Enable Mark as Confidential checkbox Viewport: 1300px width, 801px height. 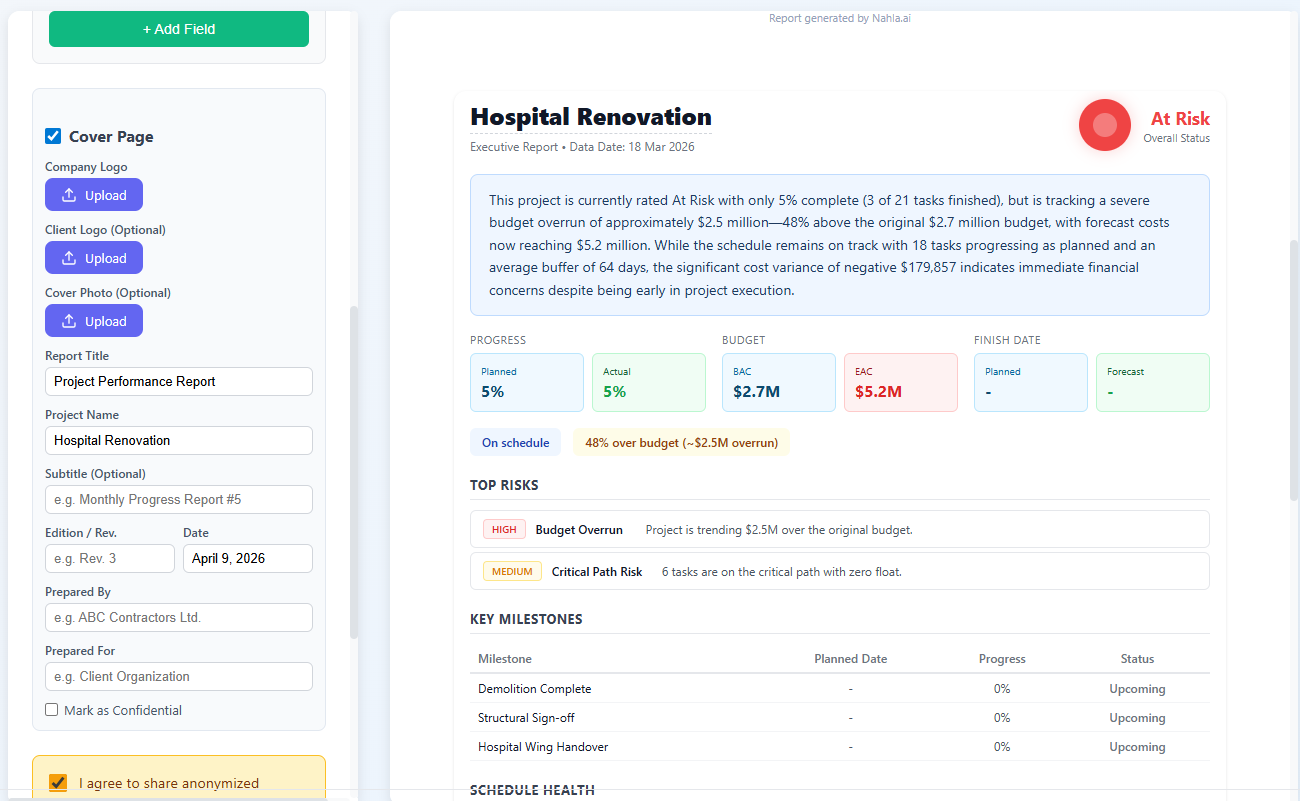(x=52, y=710)
